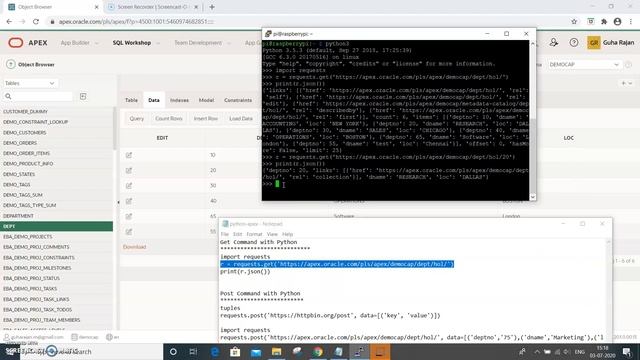
Task: Select DEMO_ORDERS table in the list
Action: pos(56,143)
